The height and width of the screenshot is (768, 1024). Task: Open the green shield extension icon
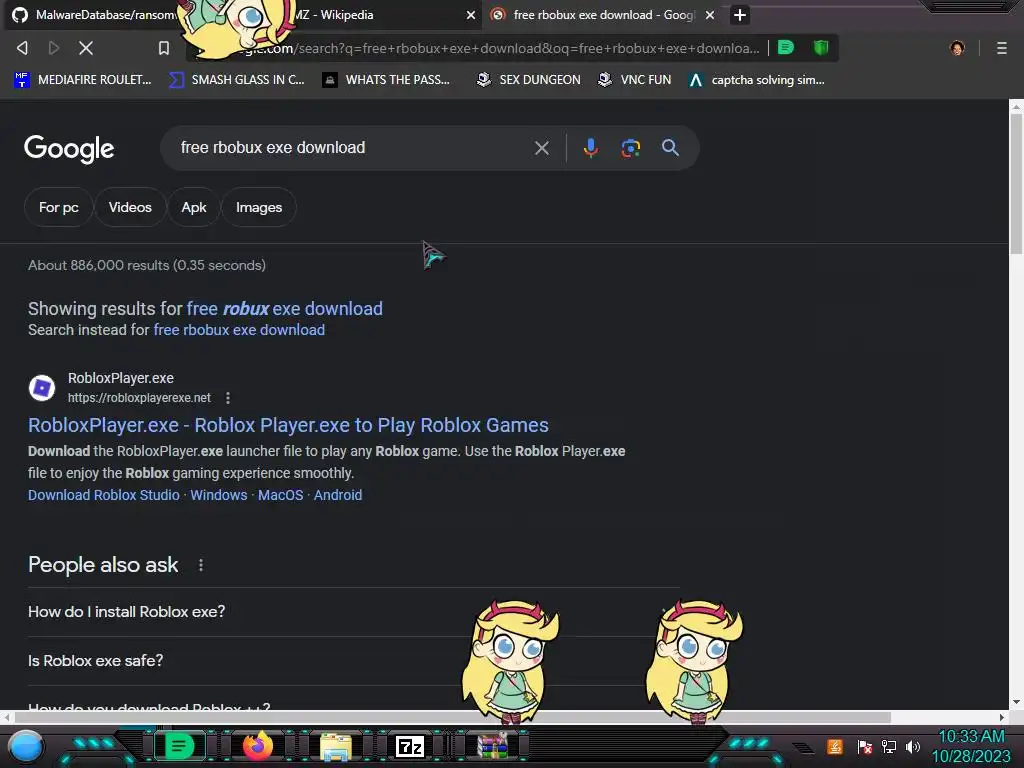pyautogui.click(x=821, y=48)
